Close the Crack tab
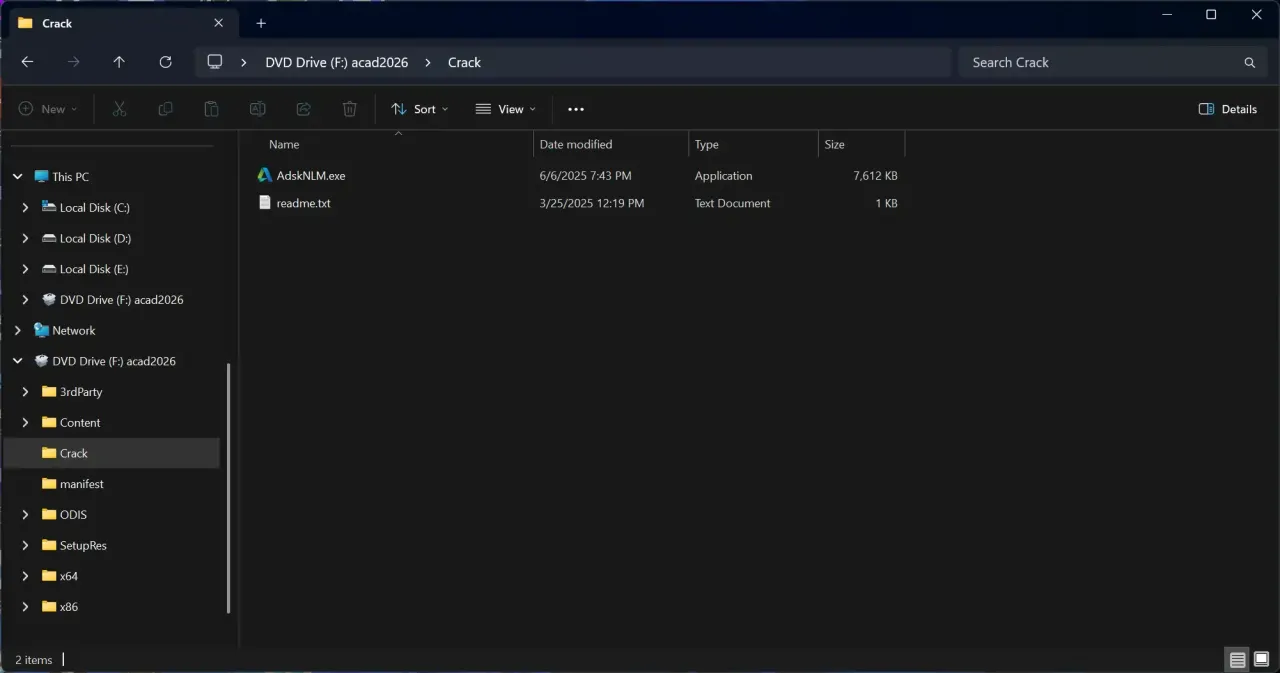 pos(219,23)
